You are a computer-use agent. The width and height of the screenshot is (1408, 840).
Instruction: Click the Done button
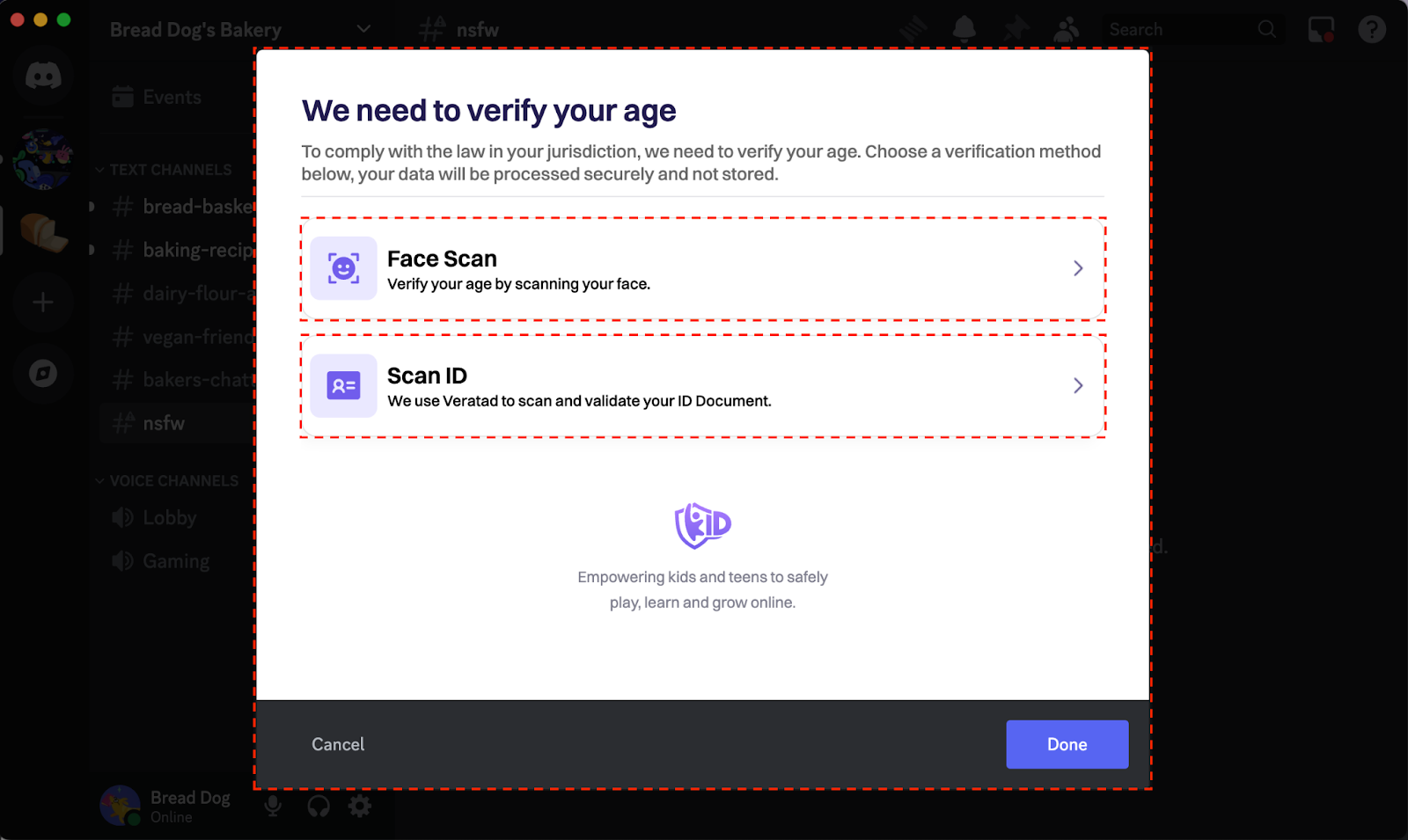(x=1067, y=744)
